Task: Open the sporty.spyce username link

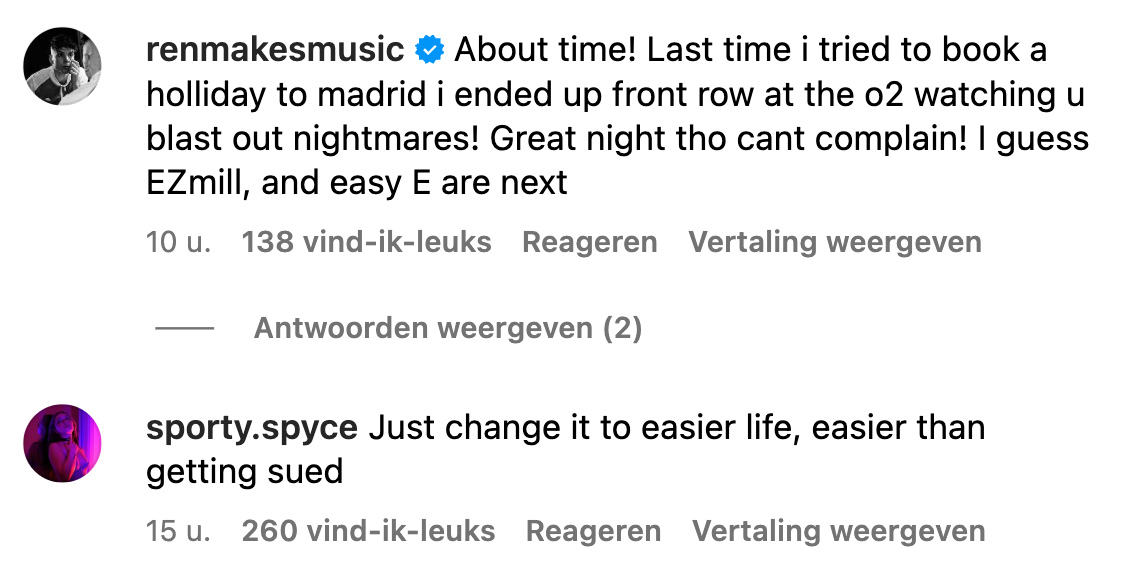Action: 252,428
